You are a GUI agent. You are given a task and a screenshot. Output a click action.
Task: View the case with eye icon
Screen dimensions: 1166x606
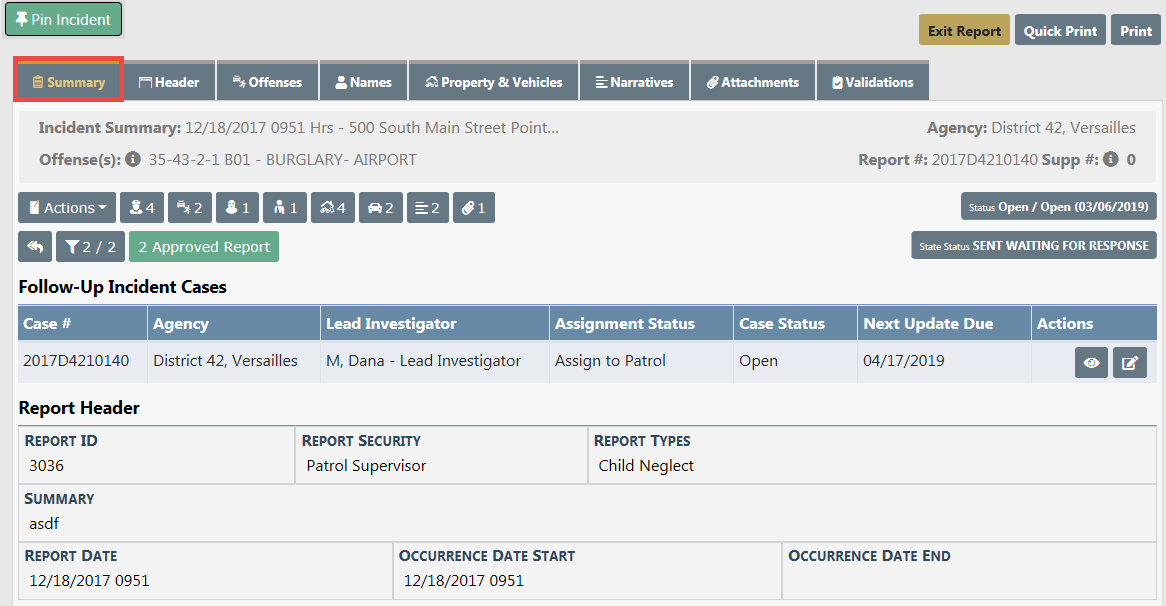[x=1091, y=363]
